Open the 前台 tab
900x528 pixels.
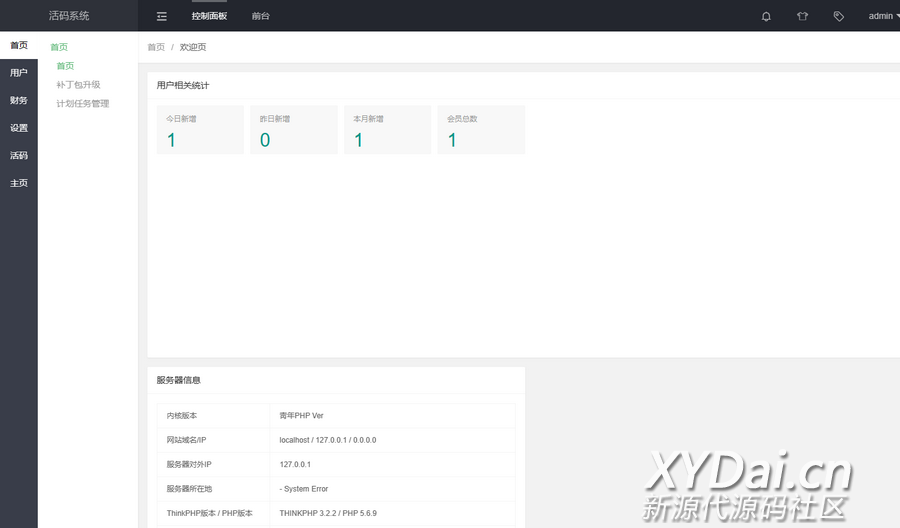point(260,16)
